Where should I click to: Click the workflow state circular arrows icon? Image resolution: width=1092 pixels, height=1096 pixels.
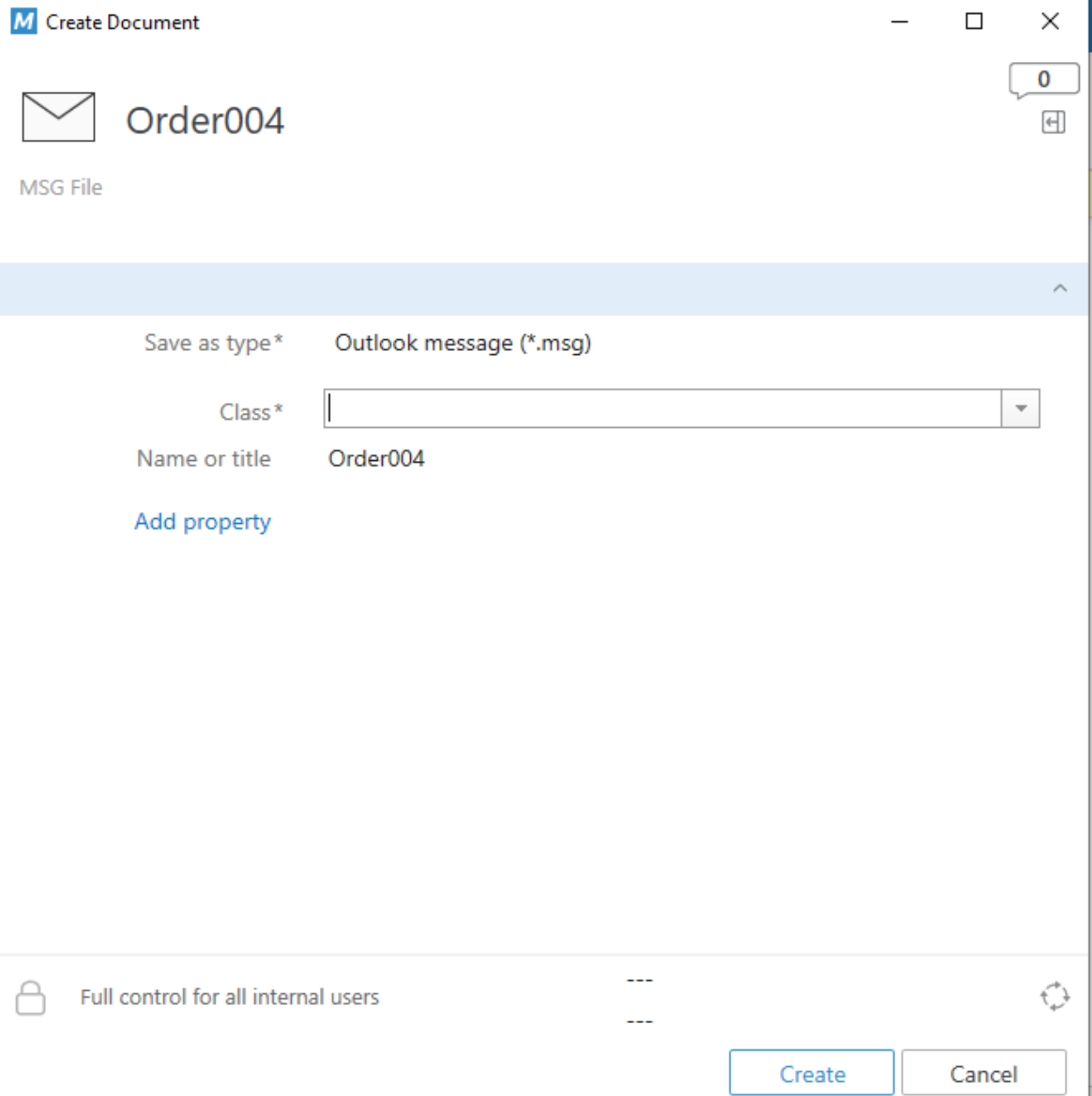(1054, 996)
